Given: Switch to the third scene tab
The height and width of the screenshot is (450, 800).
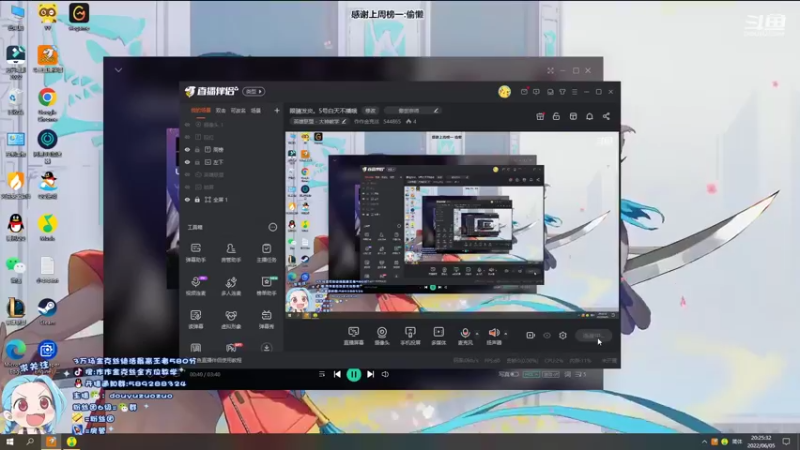Looking at the screenshot, I should (x=238, y=110).
